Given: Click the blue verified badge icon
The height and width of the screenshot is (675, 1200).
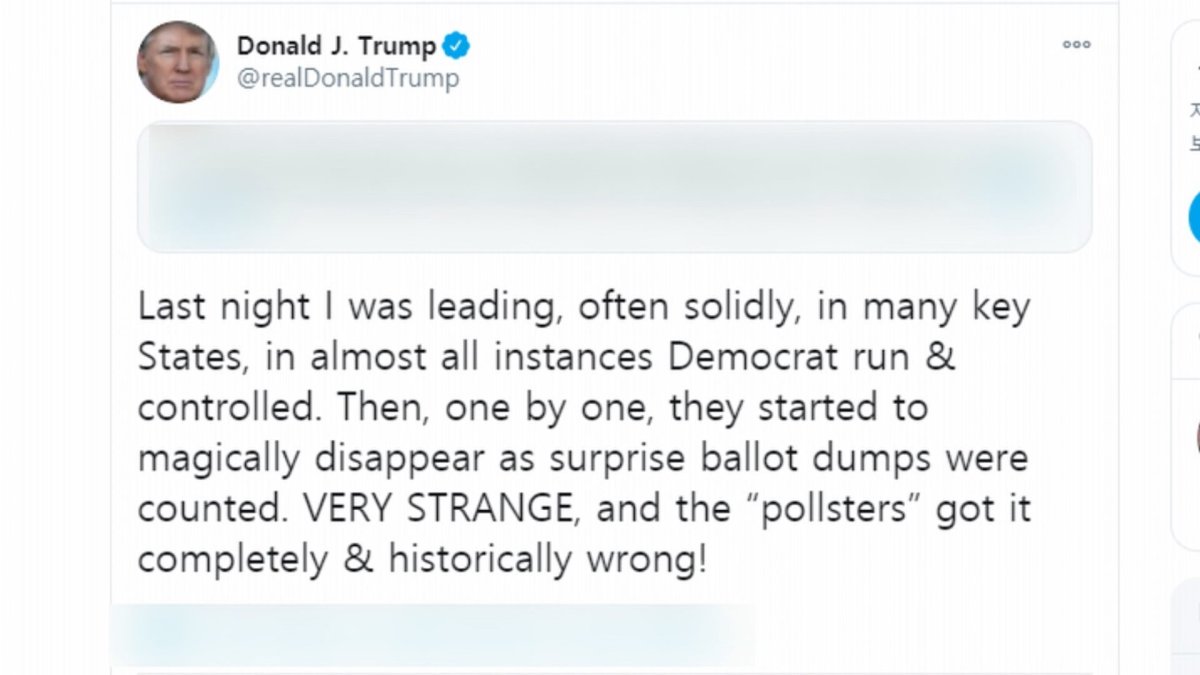Looking at the screenshot, I should [457, 46].
